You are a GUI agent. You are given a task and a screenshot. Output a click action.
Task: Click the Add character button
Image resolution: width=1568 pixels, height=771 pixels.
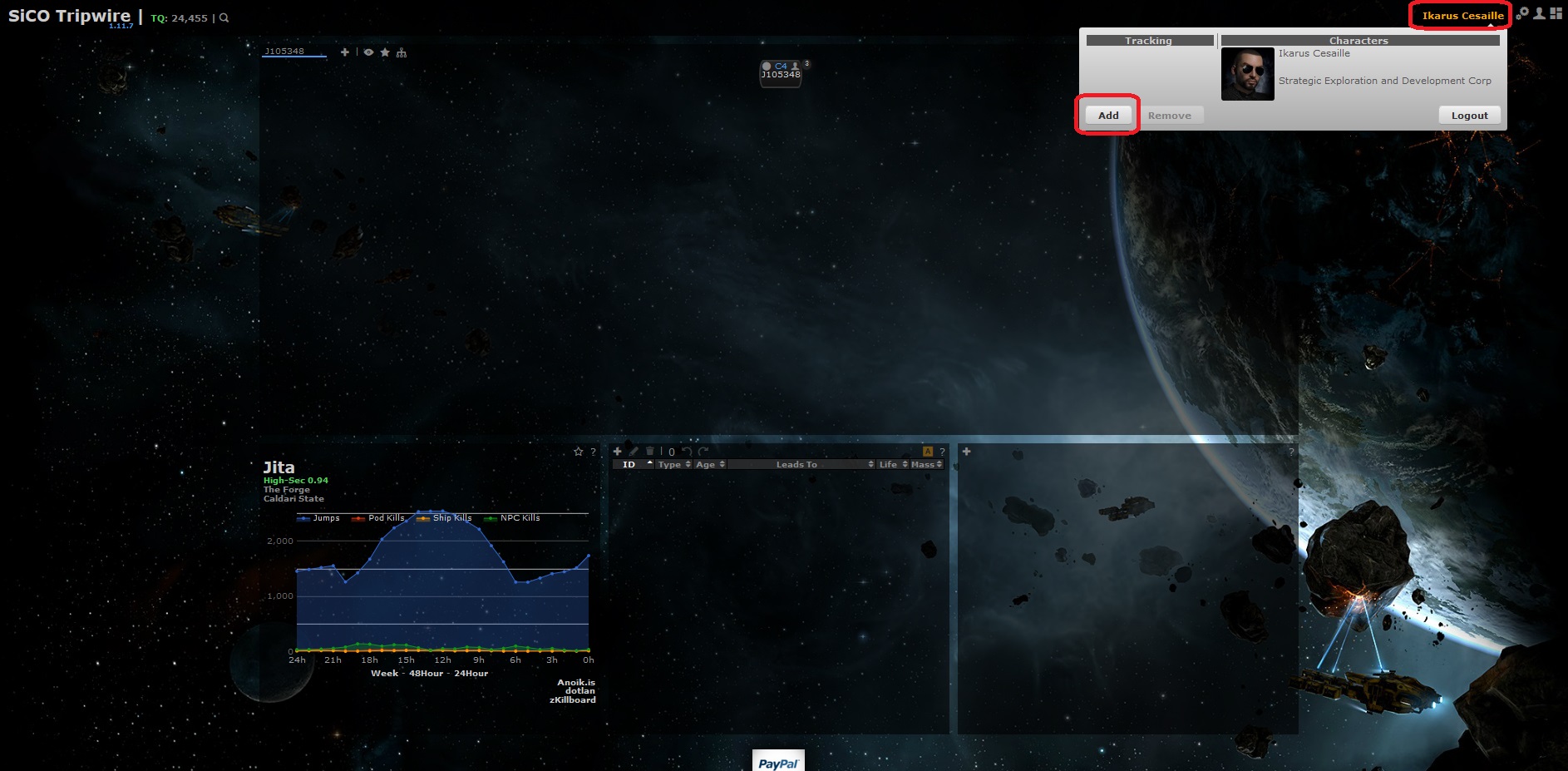[1108, 116]
